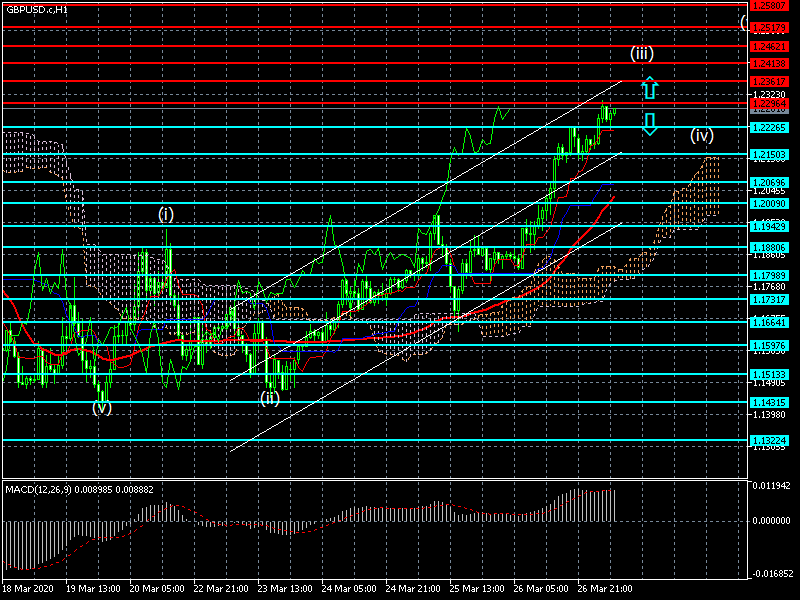
Task: Click the wave label (v)
Action: [x=102, y=407]
